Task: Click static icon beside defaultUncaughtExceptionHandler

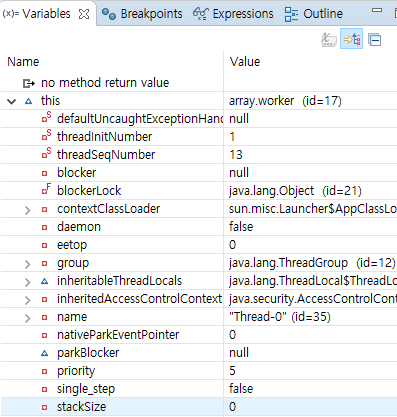Action: 46,117
